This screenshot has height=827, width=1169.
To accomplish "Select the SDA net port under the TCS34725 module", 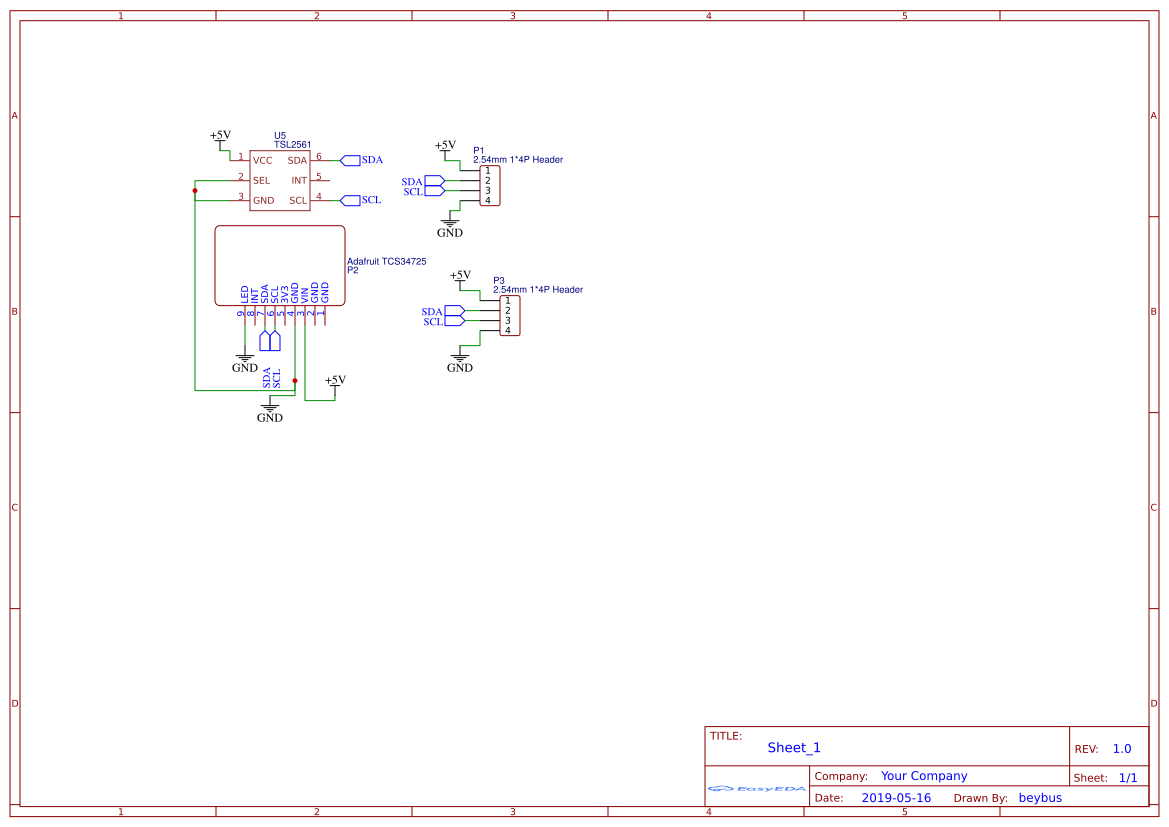I will click(x=265, y=341).
